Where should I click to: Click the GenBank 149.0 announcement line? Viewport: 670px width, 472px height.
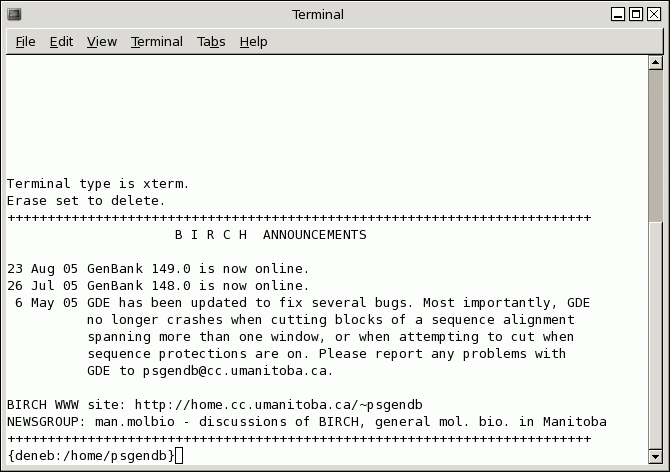pyautogui.click(x=158, y=268)
